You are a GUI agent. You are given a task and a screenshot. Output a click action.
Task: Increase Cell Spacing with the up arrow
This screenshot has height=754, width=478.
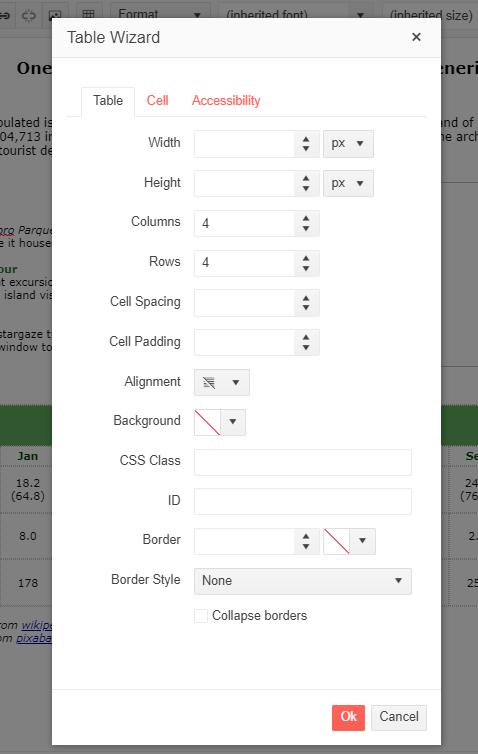(x=306, y=298)
